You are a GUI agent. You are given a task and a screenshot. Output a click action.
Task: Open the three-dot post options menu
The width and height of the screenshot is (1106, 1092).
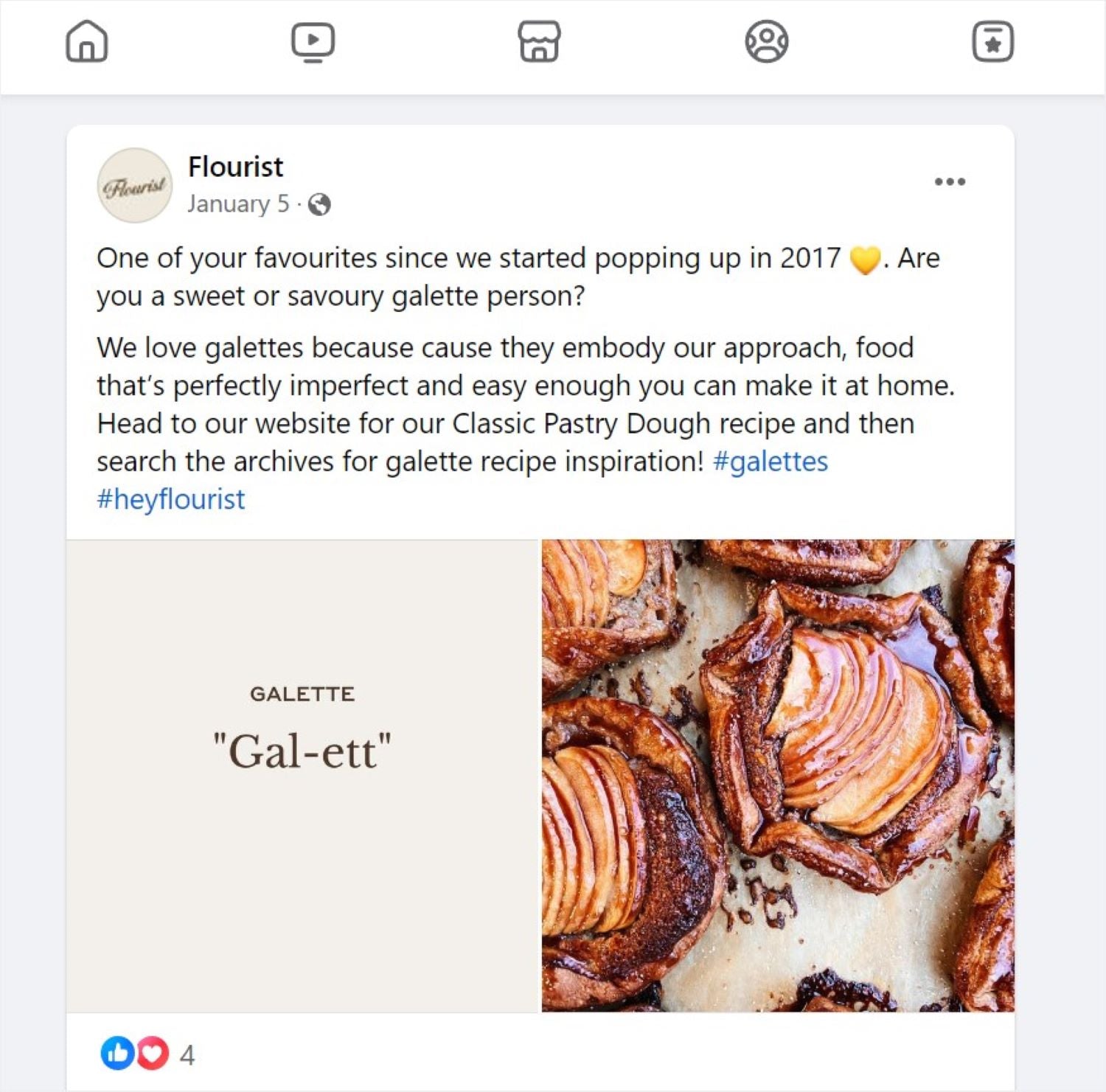click(950, 181)
